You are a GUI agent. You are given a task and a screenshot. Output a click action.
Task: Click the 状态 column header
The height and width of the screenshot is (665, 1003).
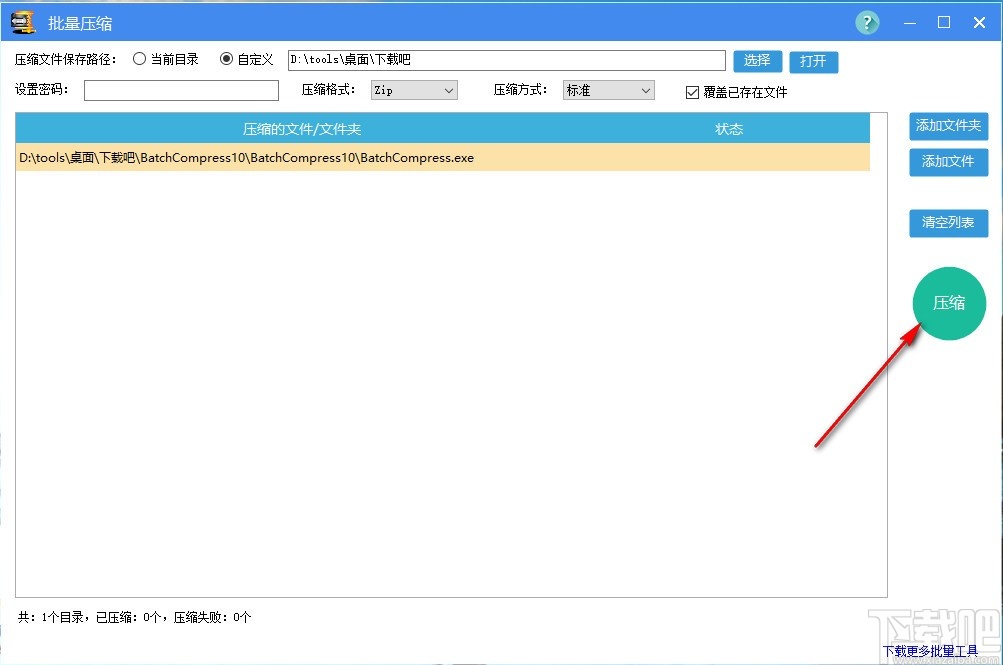pyautogui.click(x=728, y=128)
